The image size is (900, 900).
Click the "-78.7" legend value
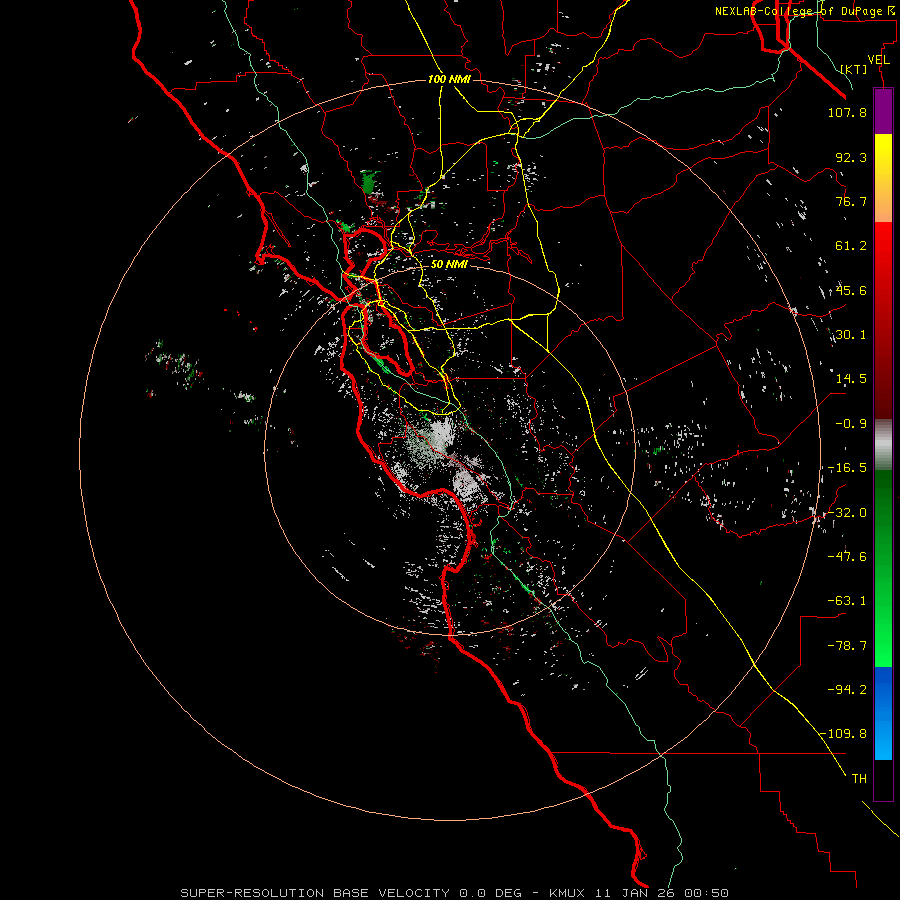click(x=847, y=646)
